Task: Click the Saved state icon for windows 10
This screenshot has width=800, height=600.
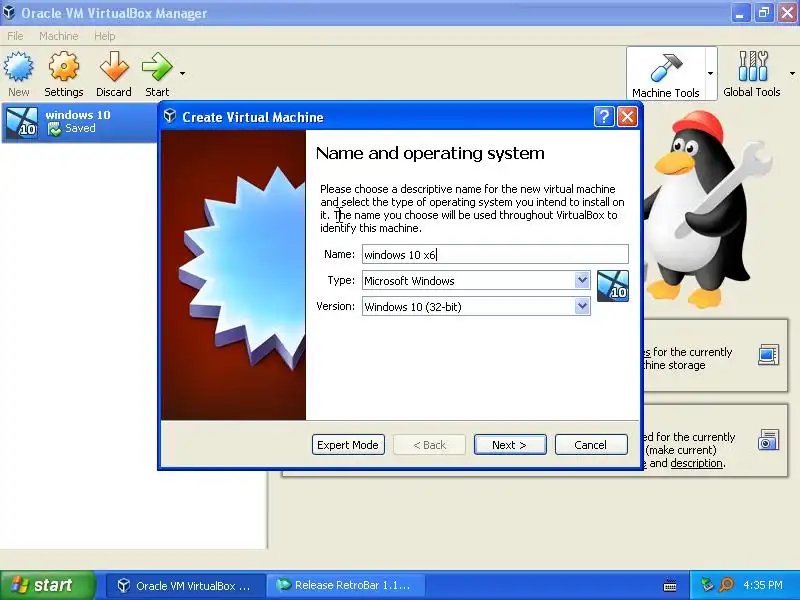Action: [x=54, y=129]
